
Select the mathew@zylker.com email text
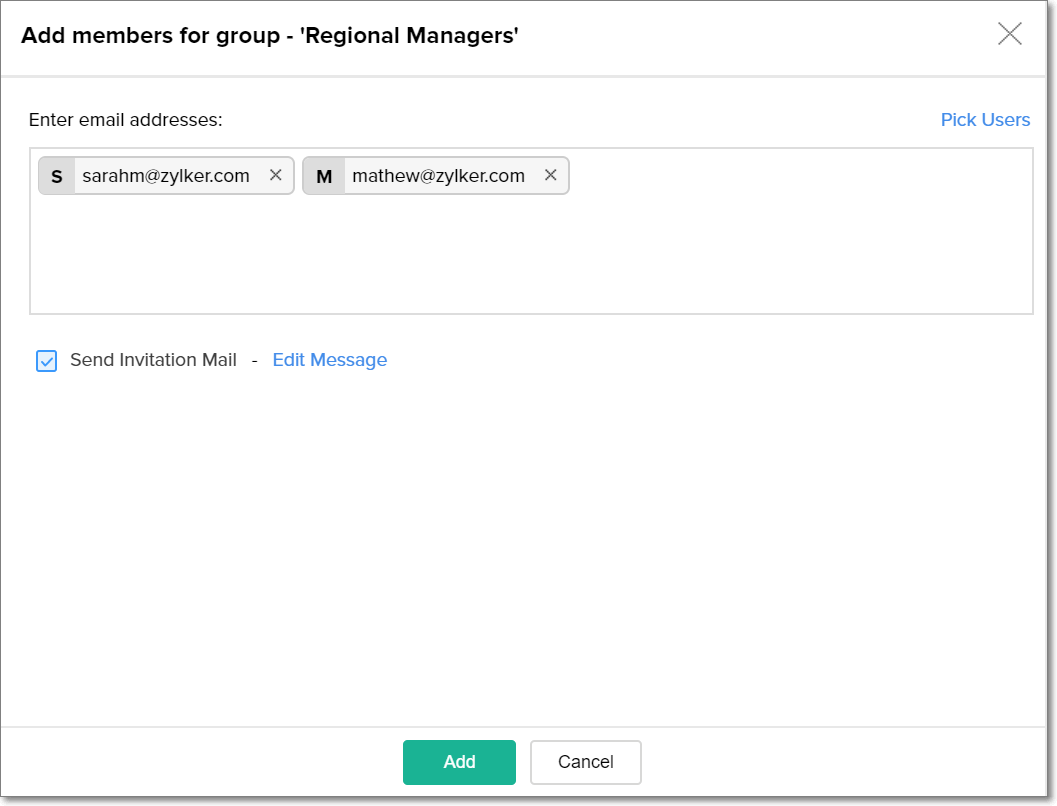point(438,176)
